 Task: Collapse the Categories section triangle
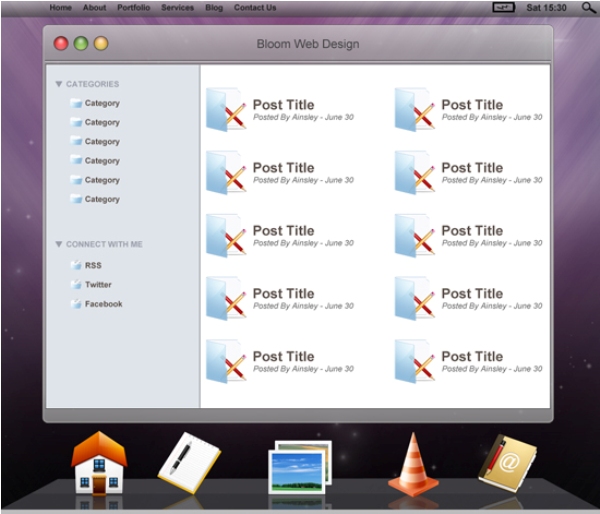tap(59, 84)
